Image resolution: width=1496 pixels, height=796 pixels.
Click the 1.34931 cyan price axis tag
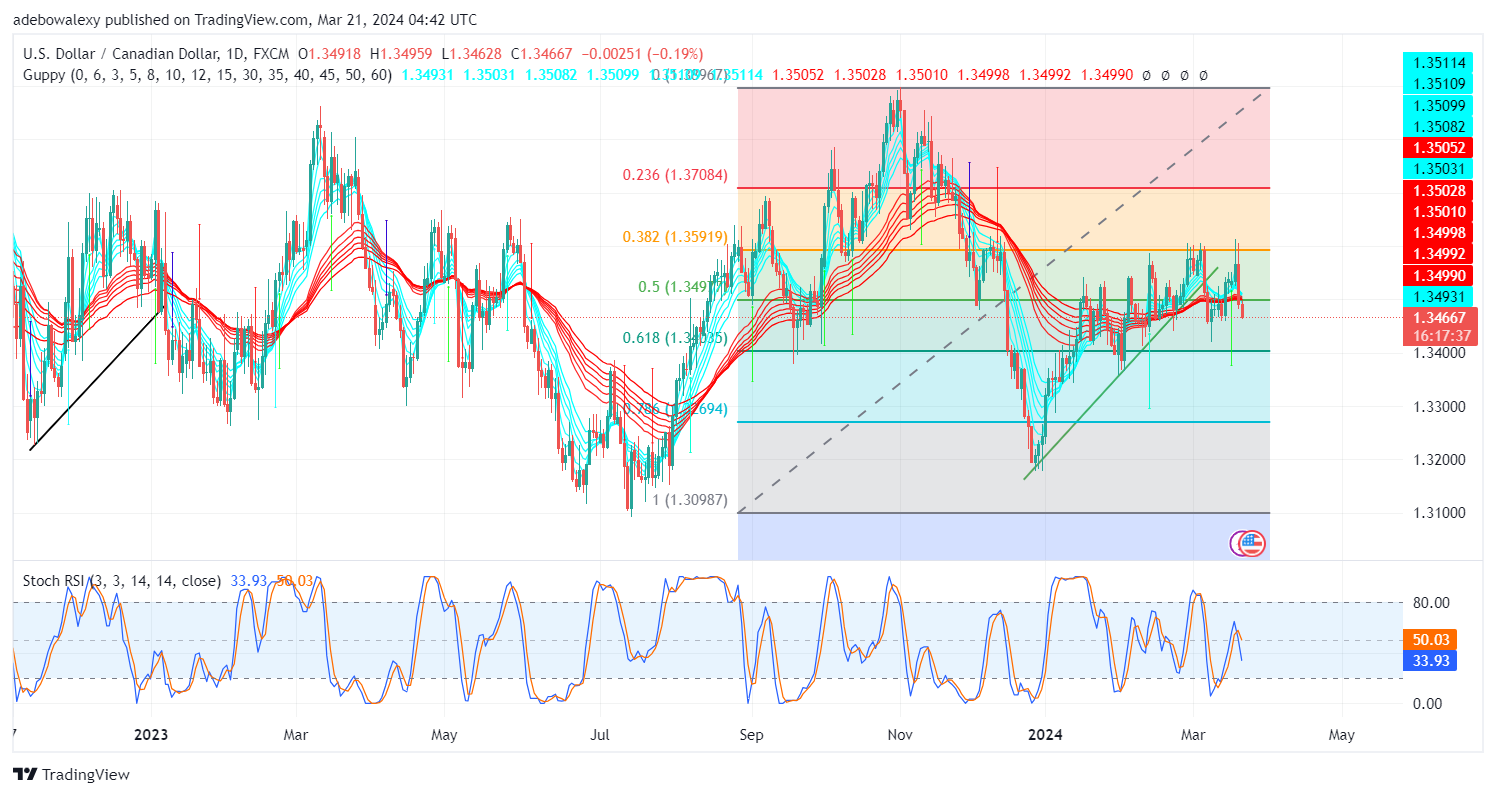[1439, 295]
